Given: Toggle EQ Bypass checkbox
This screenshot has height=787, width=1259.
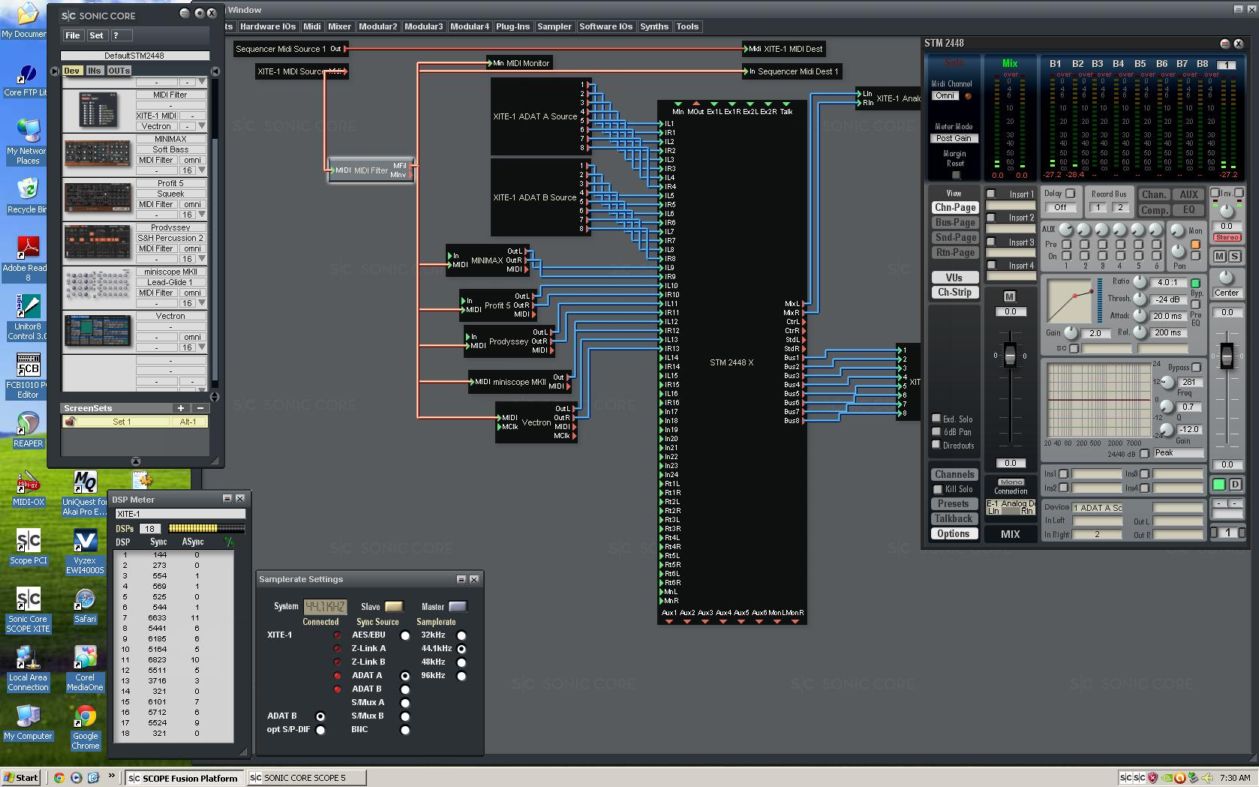Looking at the screenshot, I should (1197, 368).
